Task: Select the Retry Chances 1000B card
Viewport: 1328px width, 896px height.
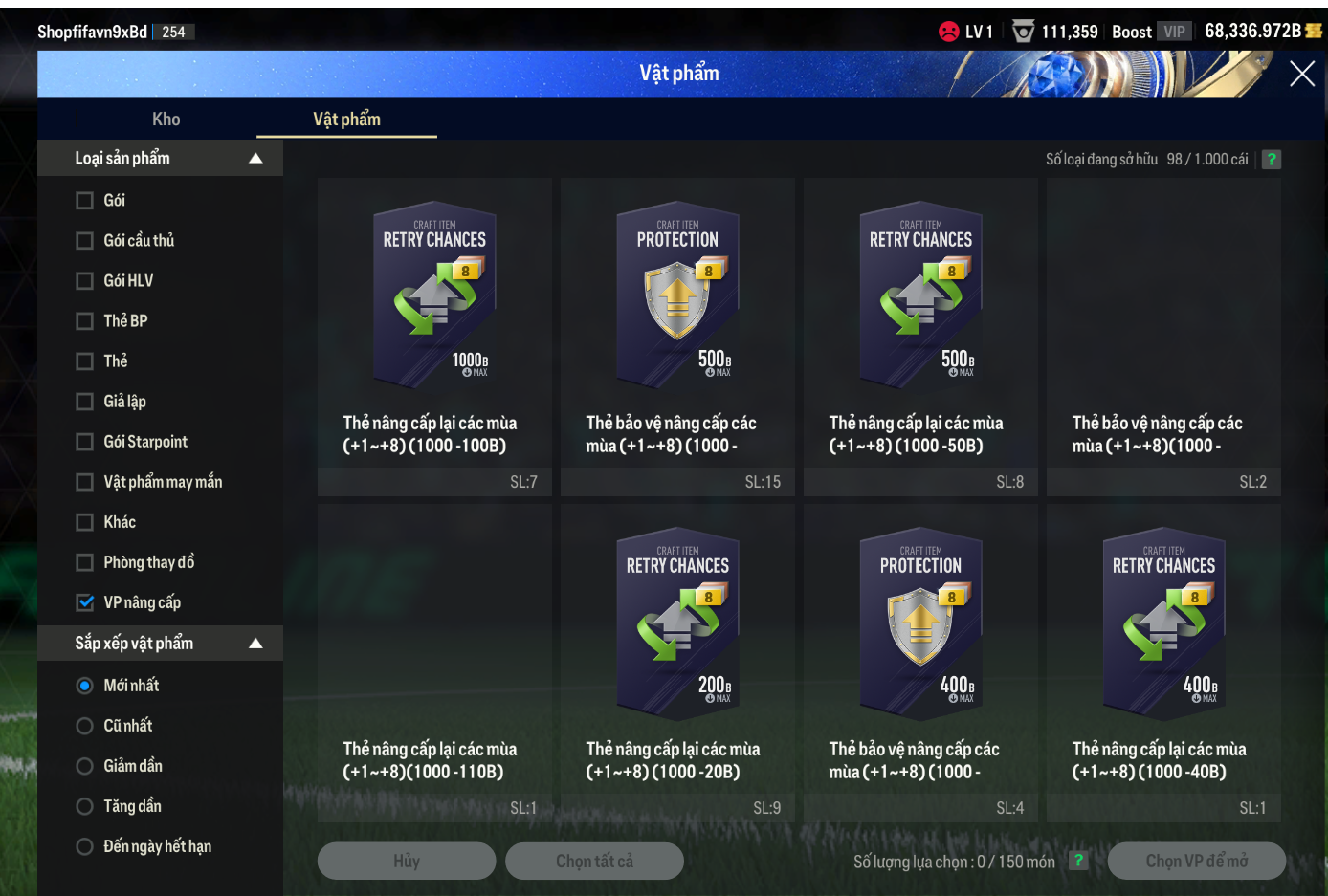Action: click(x=434, y=337)
